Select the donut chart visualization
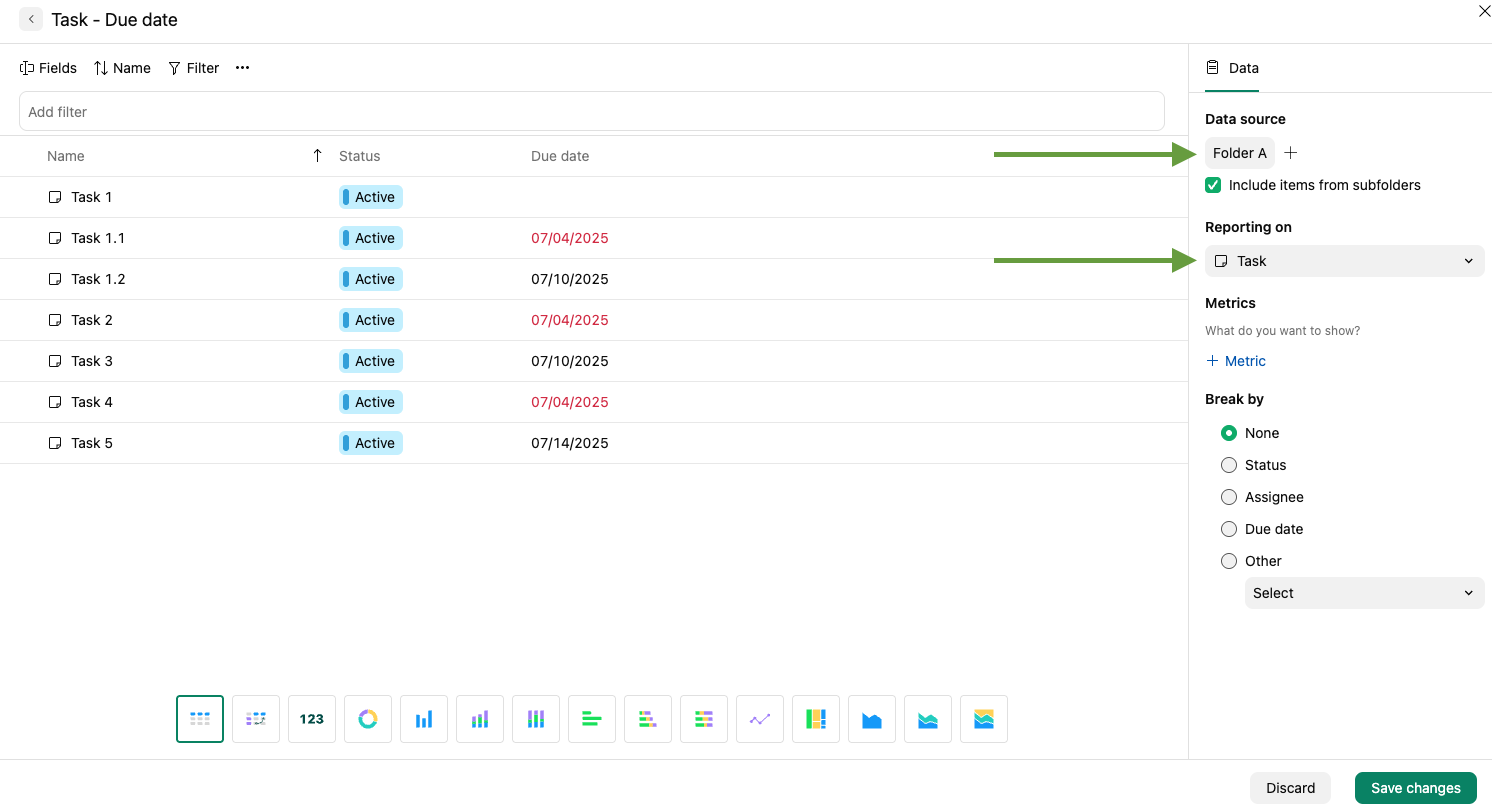 click(x=368, y=719)
